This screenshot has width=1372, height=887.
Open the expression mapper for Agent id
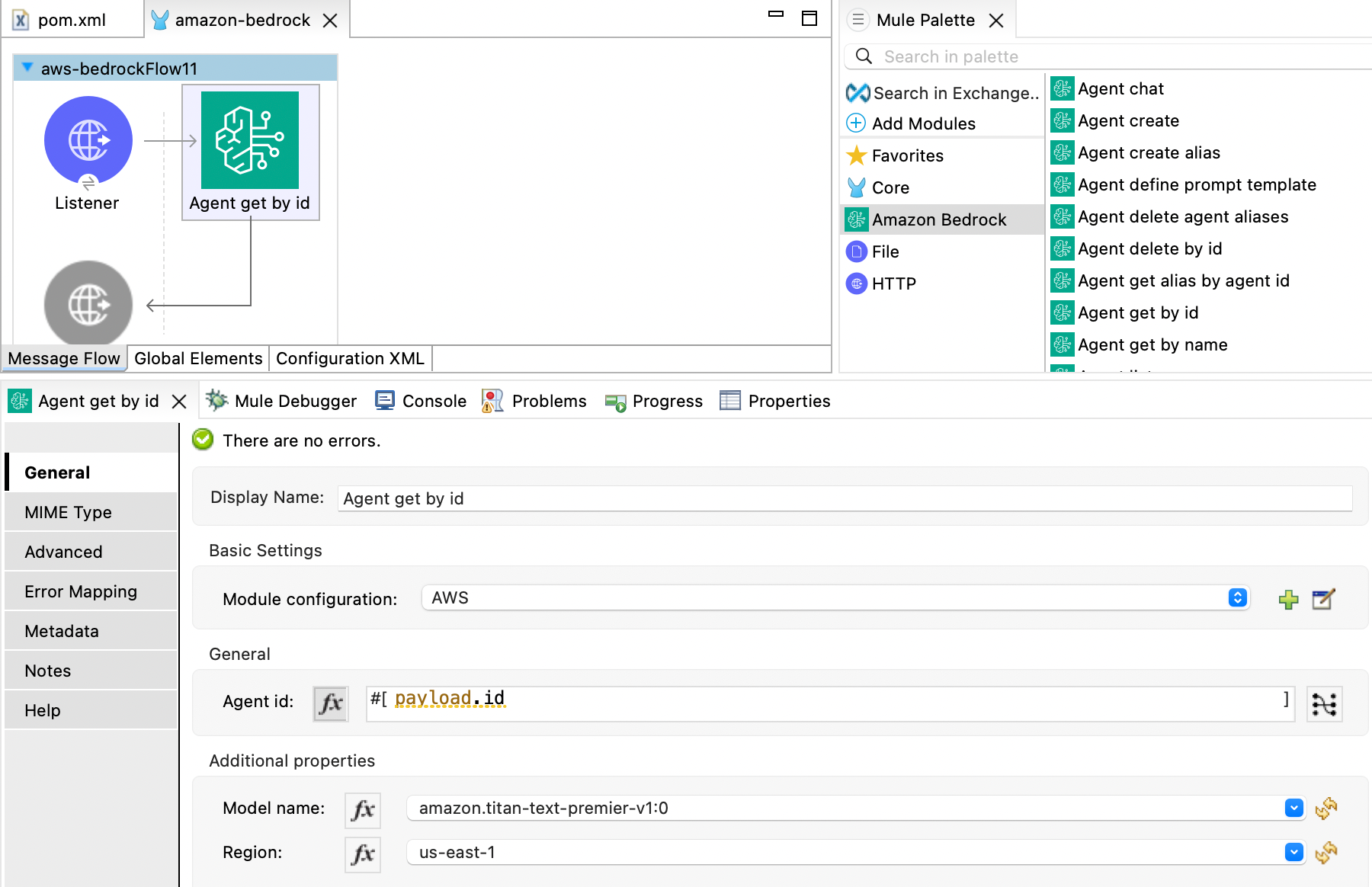1325,704
